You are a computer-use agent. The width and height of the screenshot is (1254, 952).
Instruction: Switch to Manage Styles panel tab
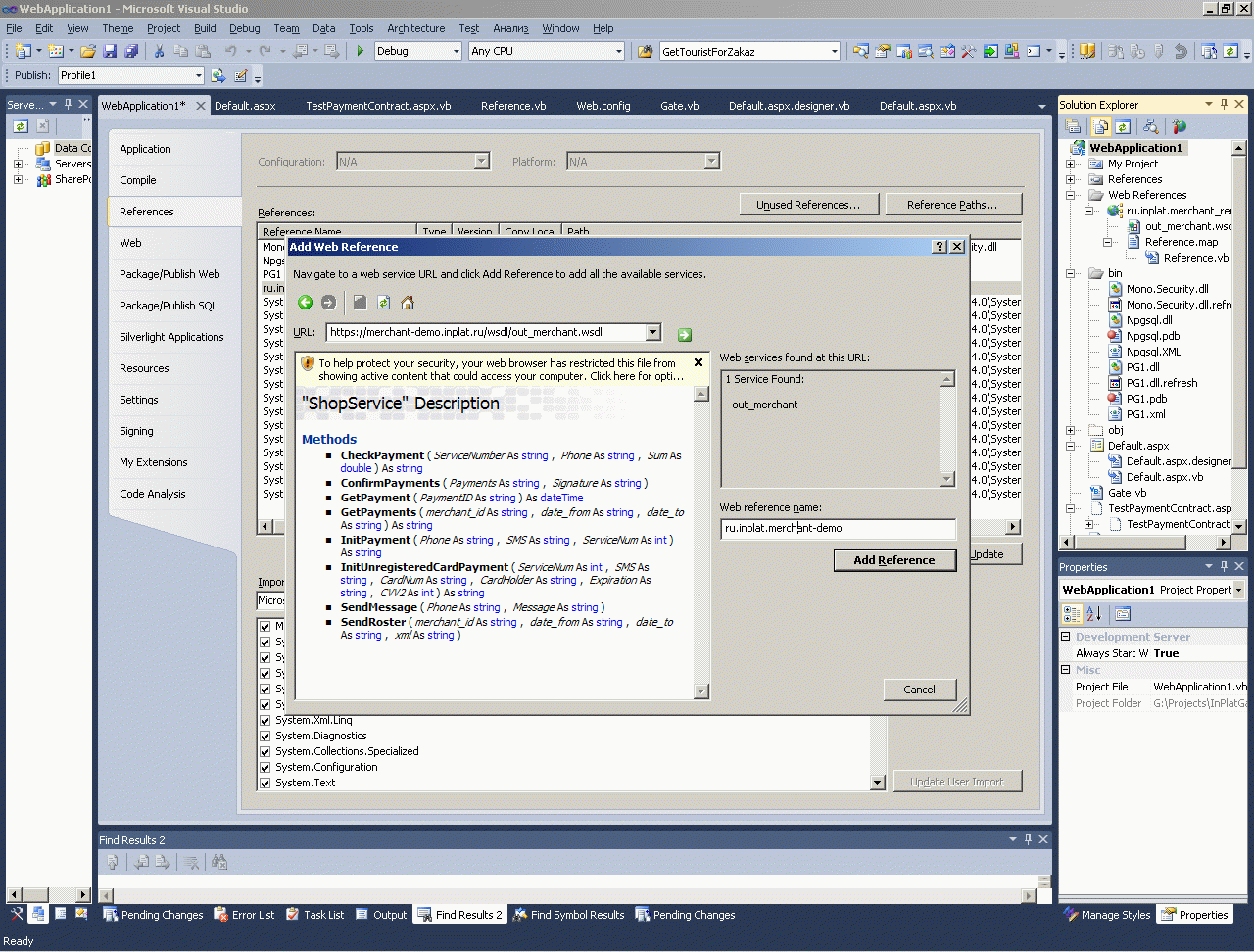click(1107, 915)
